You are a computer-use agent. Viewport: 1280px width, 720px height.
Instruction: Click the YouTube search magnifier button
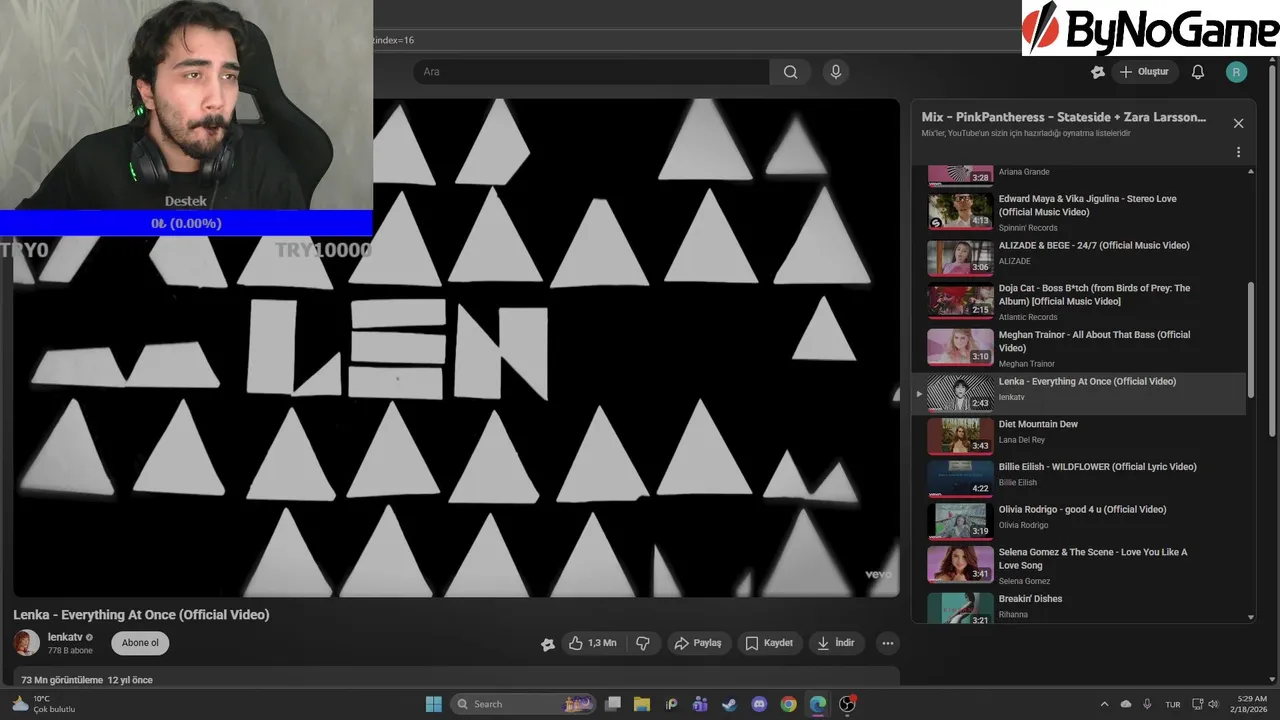pyautogui.click(x=790, y=72)
